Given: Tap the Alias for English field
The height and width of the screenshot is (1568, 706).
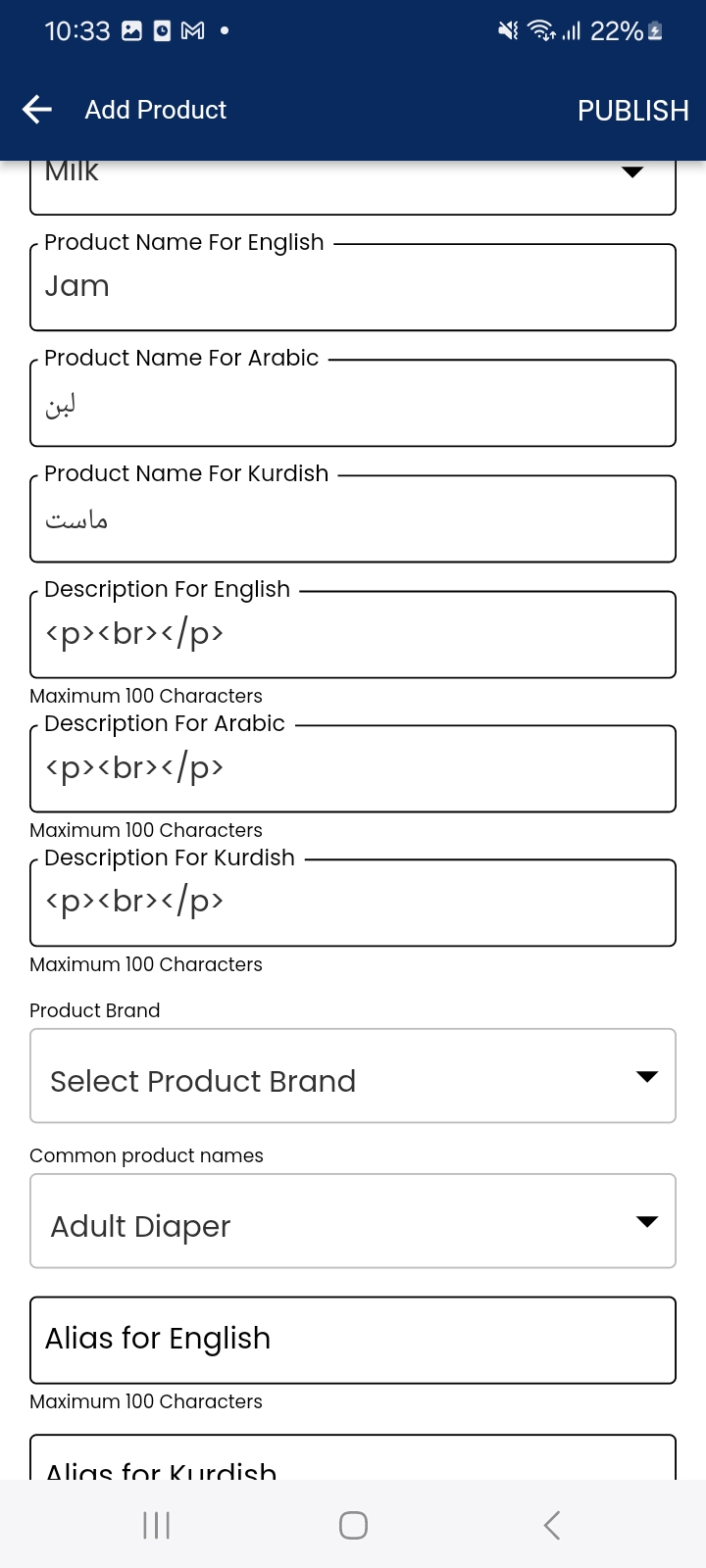Looking at the screenshot, I should [x=353, y=1340].
